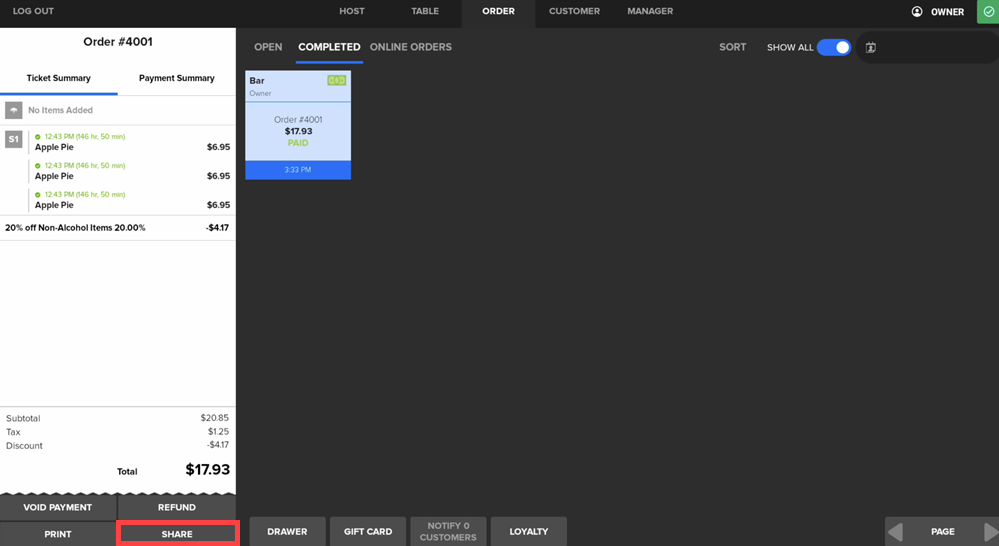Click the Tax $1.25 value
Image resolution: width=999 pixels, height=546 pixels.
point(218,431)
